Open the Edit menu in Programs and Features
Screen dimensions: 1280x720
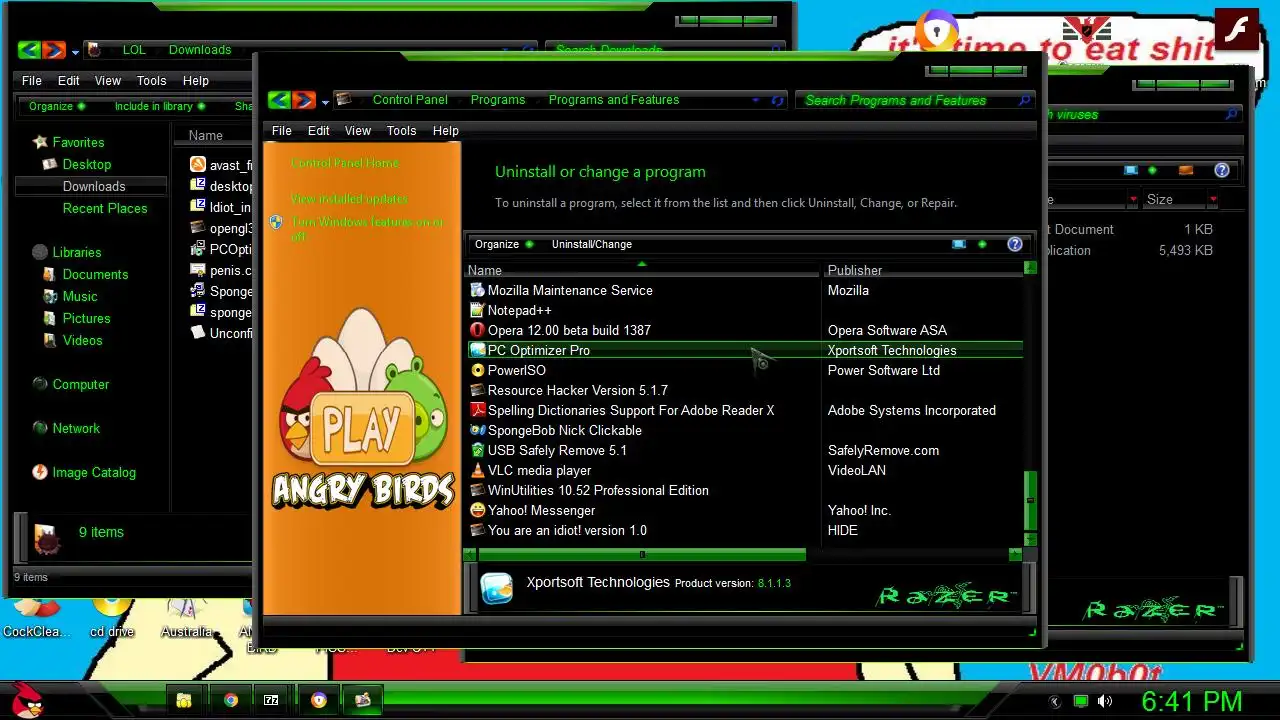(318, 130)
